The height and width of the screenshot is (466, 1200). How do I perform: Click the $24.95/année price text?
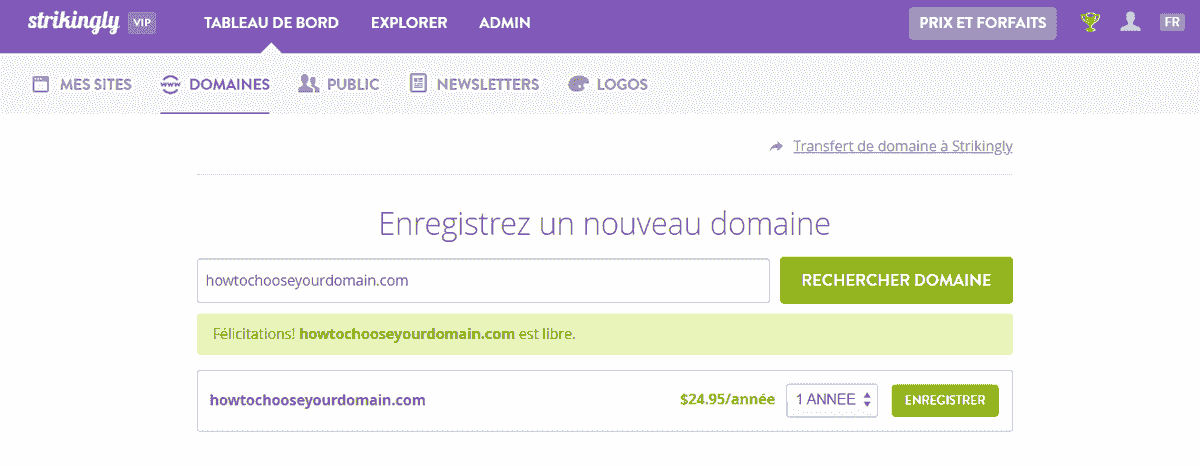pos(727,400)
